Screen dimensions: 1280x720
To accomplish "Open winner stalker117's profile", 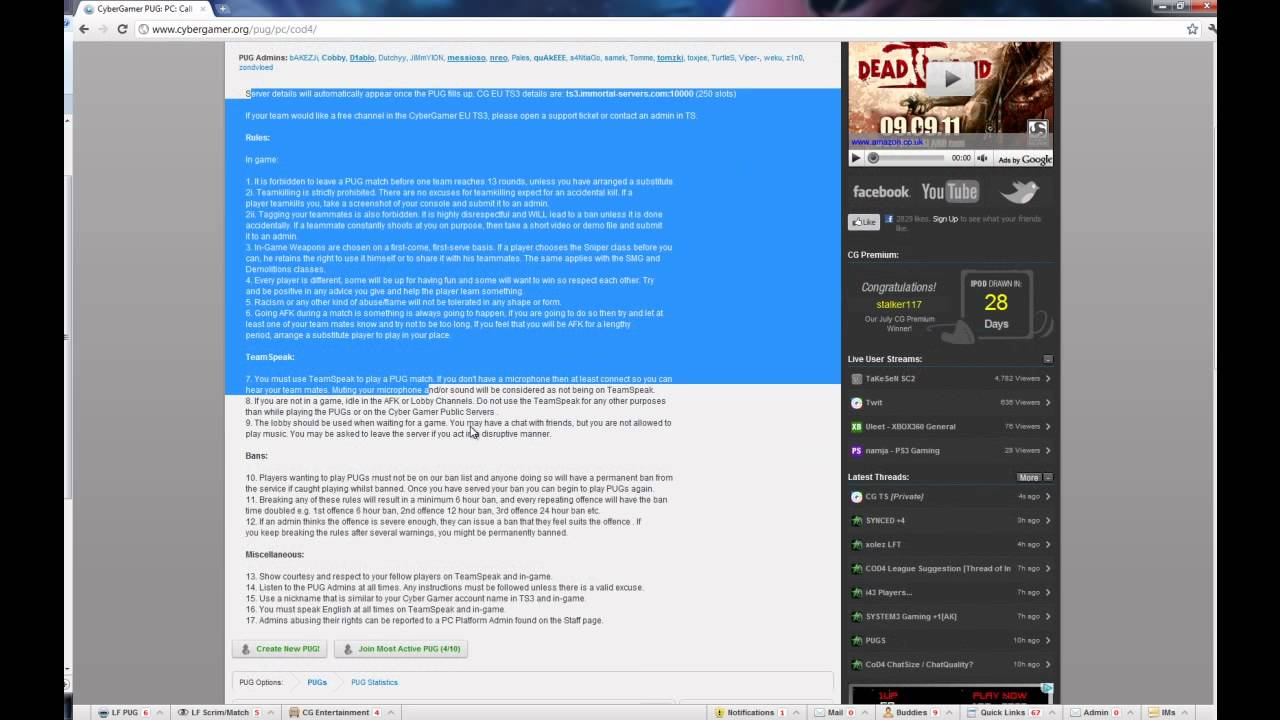I will click(x=898, y=304).
